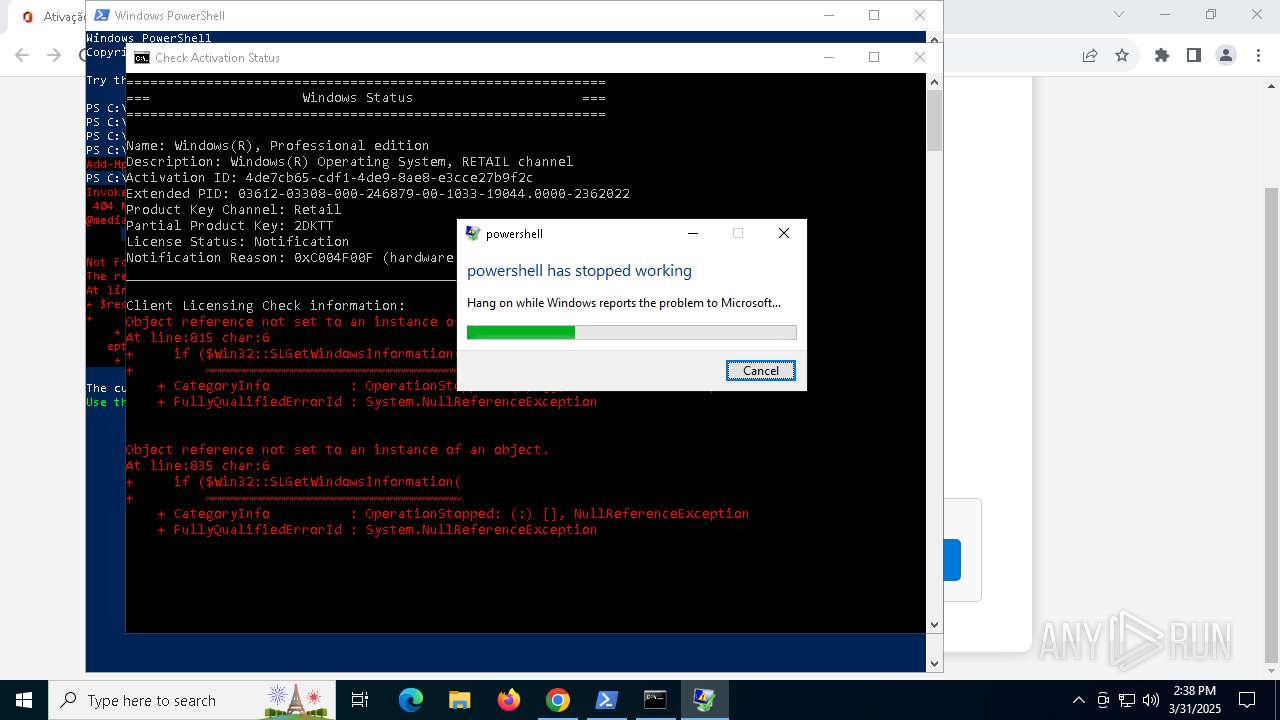Click License Status: Notification line

click(237, 242)
